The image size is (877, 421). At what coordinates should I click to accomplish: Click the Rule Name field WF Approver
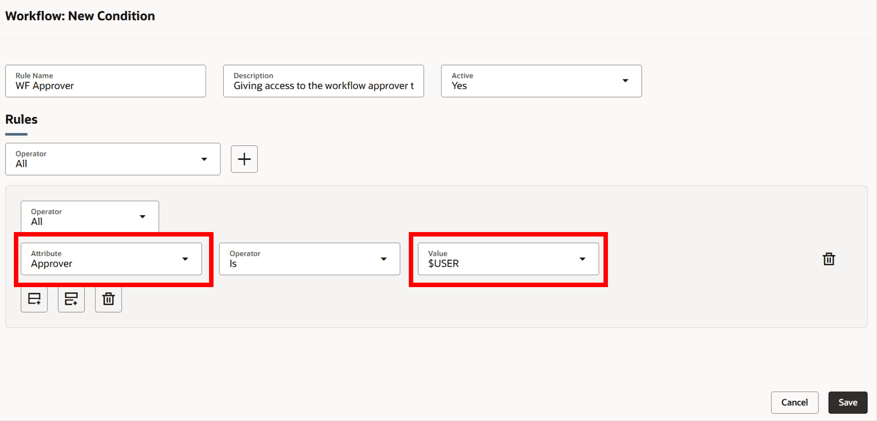[106, 81]
